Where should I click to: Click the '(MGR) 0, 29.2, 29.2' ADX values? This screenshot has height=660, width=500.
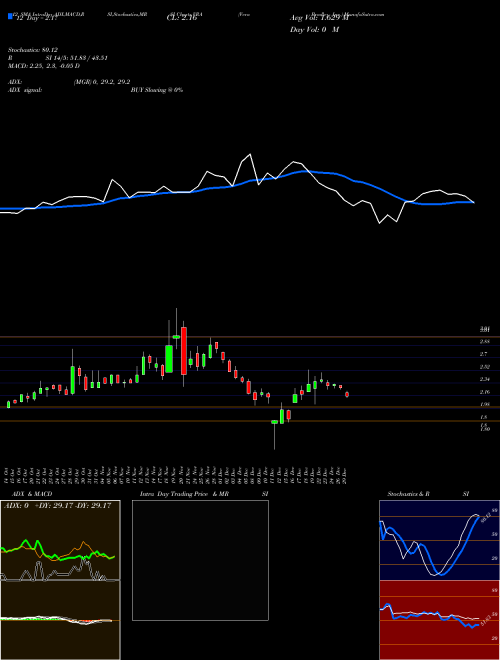(101, 82)
